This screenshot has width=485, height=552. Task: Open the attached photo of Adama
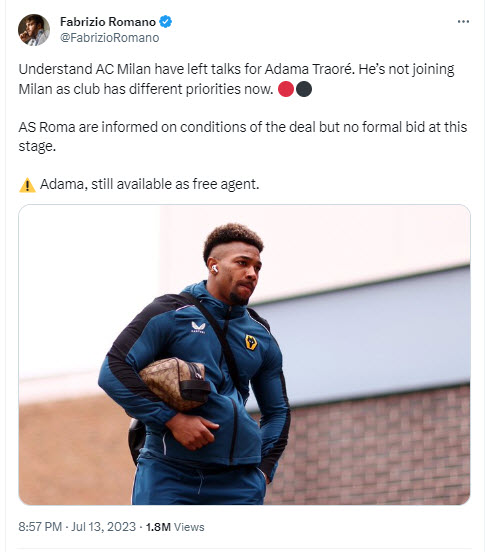(244, 355)
